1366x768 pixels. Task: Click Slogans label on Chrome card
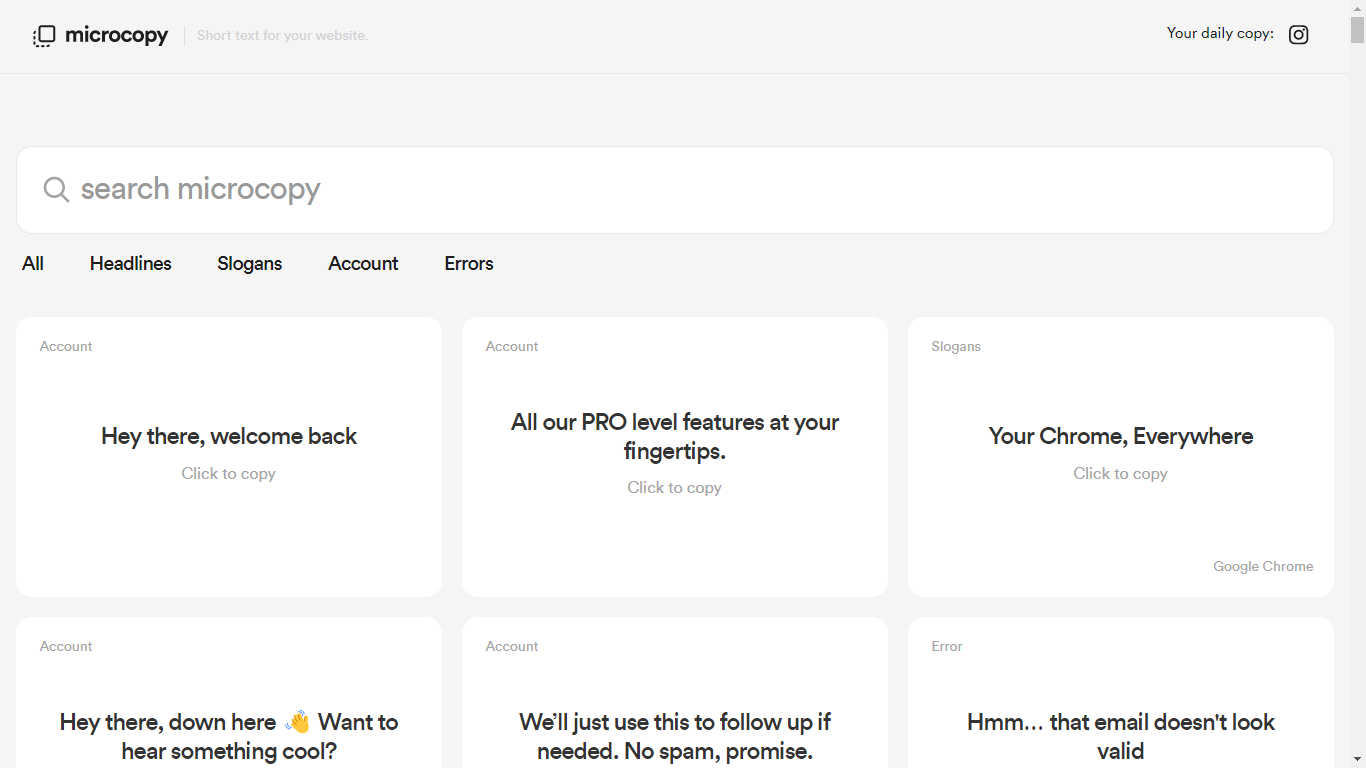[x=956, y=346]
